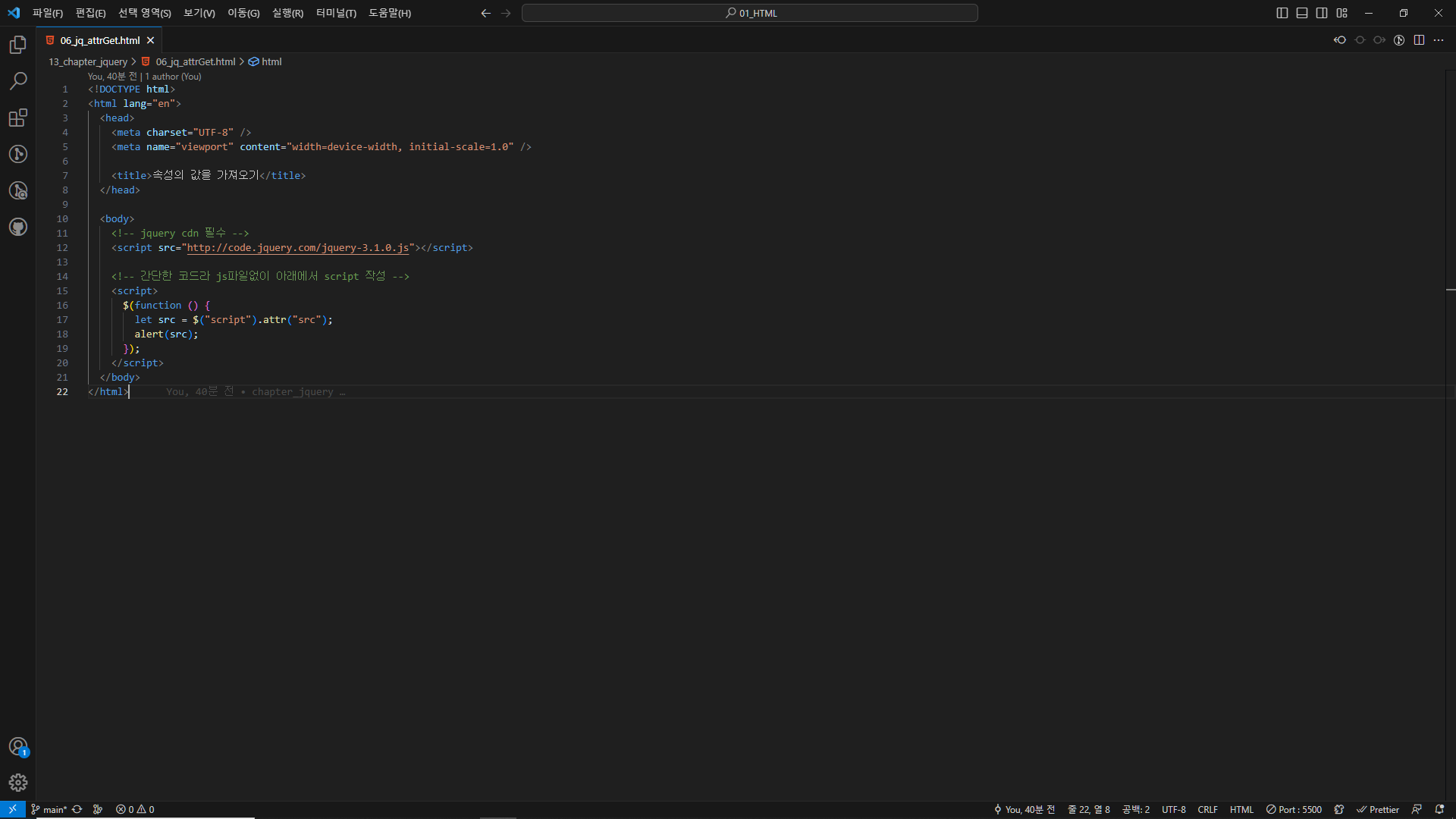Image resolution: width=1456 pixels, height=819 pixels.
Task: Toggle the secondary side bar
Action: pos(1322,13)
